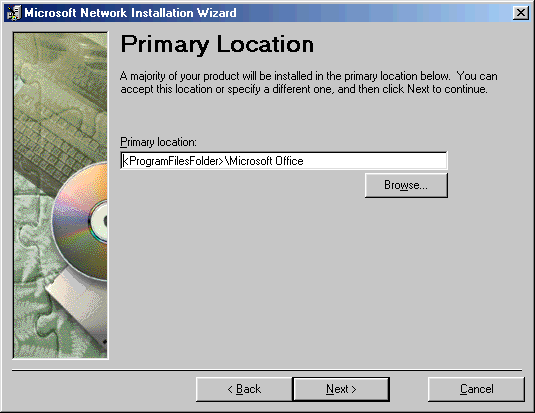Click the blank end of the path field
Viewport: 535px width, 413px height.
pos(375,161)
